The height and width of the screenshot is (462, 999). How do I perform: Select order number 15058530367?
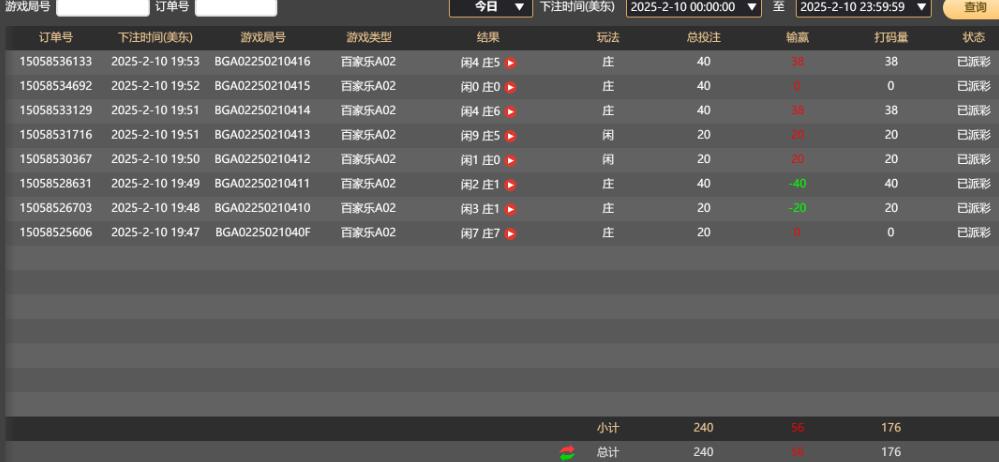tap(55, 159)
